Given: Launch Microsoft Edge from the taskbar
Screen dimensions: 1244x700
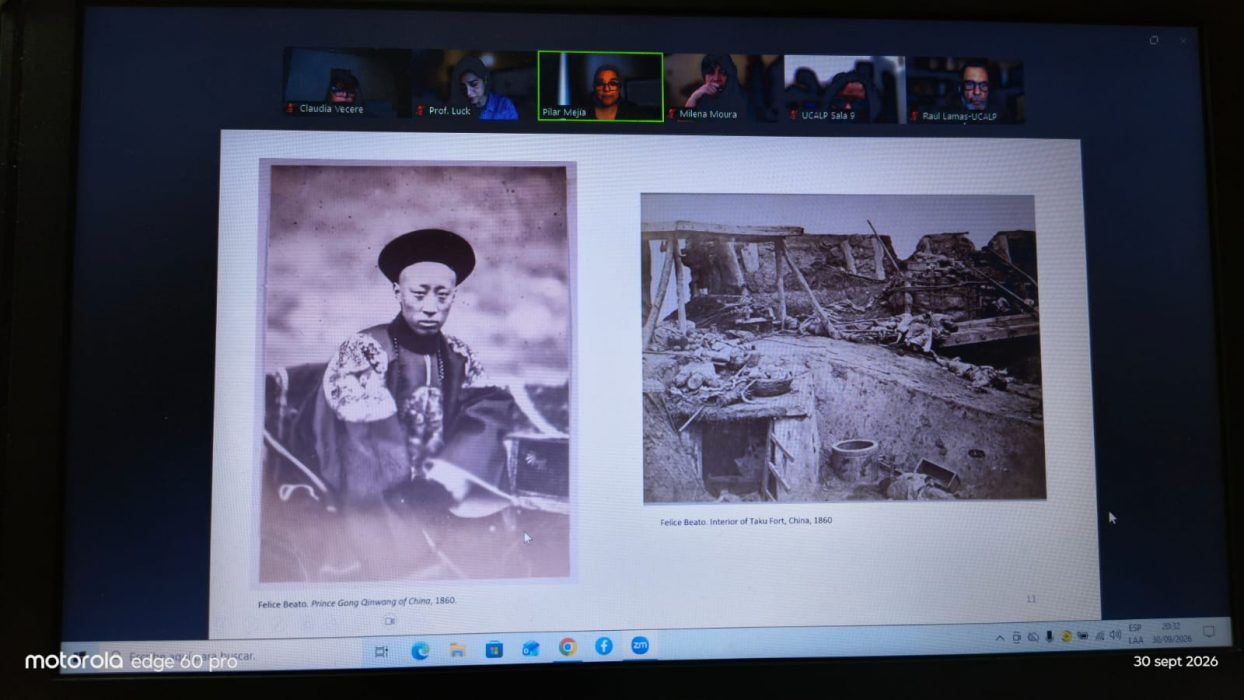Looking at the screenshot, I should [x=421, y=651].
